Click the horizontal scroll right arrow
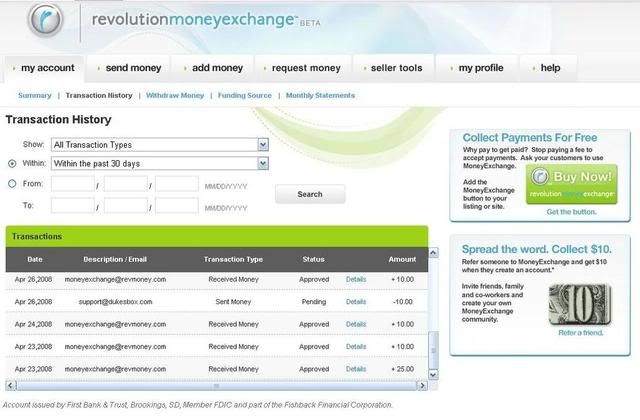This screenshot has height=420, width=640. click(x=422, y=385)
